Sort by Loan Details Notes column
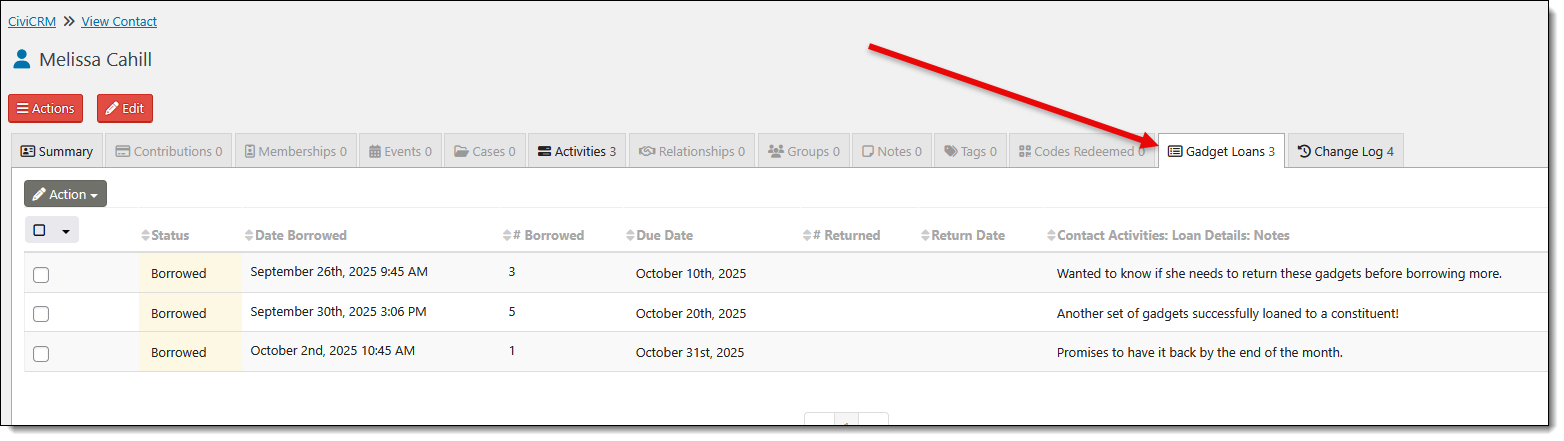This screenshot has width=1564, height=441. click(x=1051, y=236)
